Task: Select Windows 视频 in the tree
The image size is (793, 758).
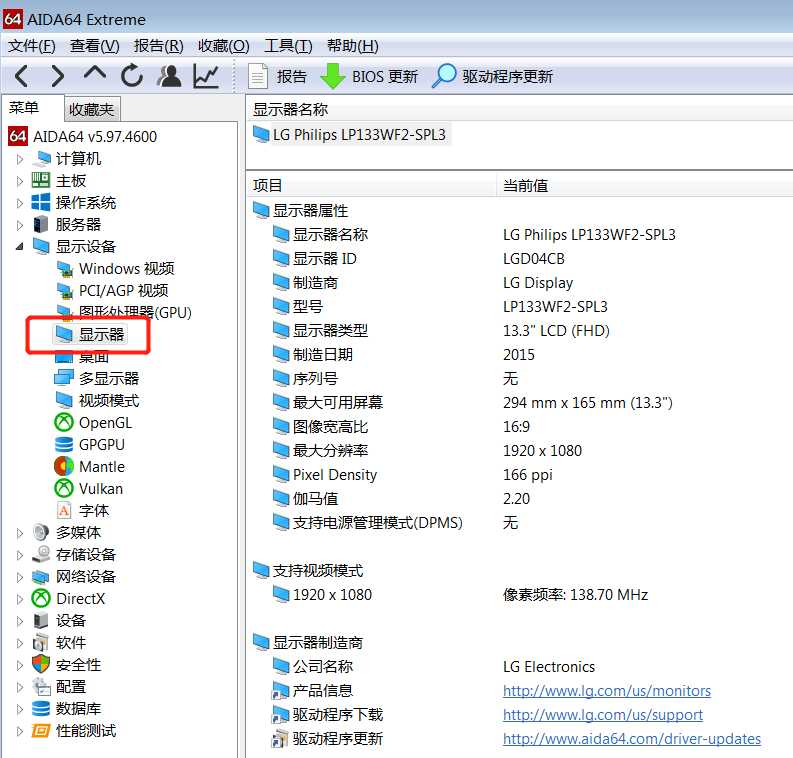Action: (116, 269)
